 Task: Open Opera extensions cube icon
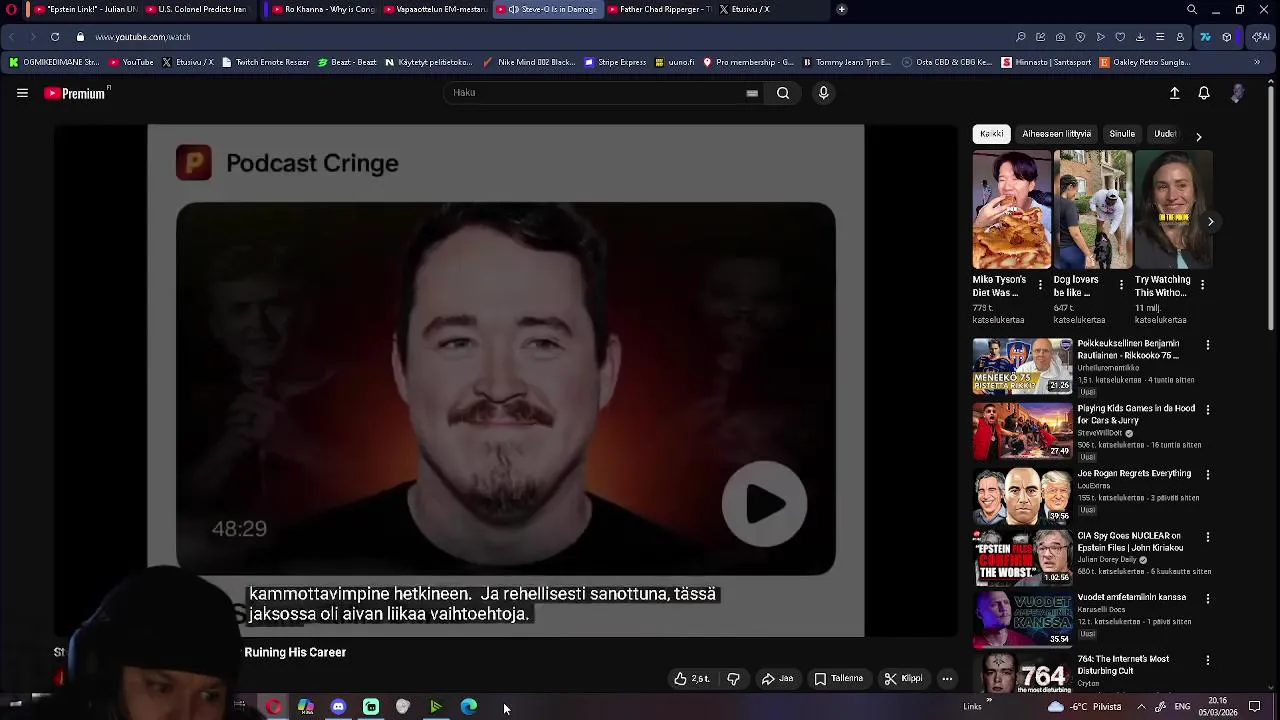click(1227, 37)
